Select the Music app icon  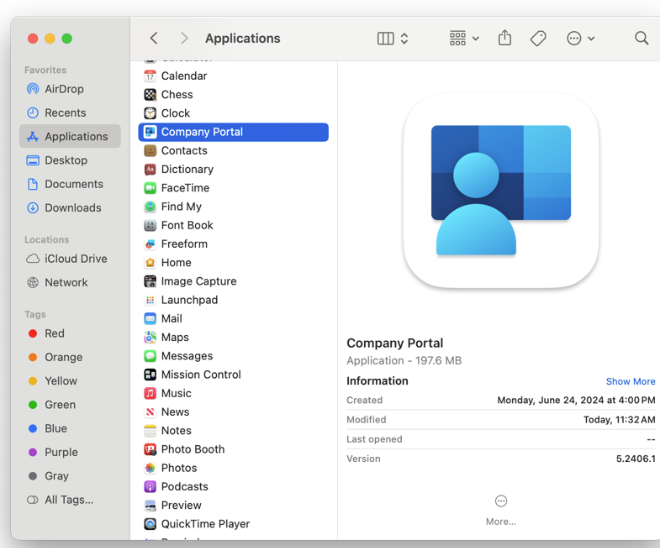tap(150, 393)
